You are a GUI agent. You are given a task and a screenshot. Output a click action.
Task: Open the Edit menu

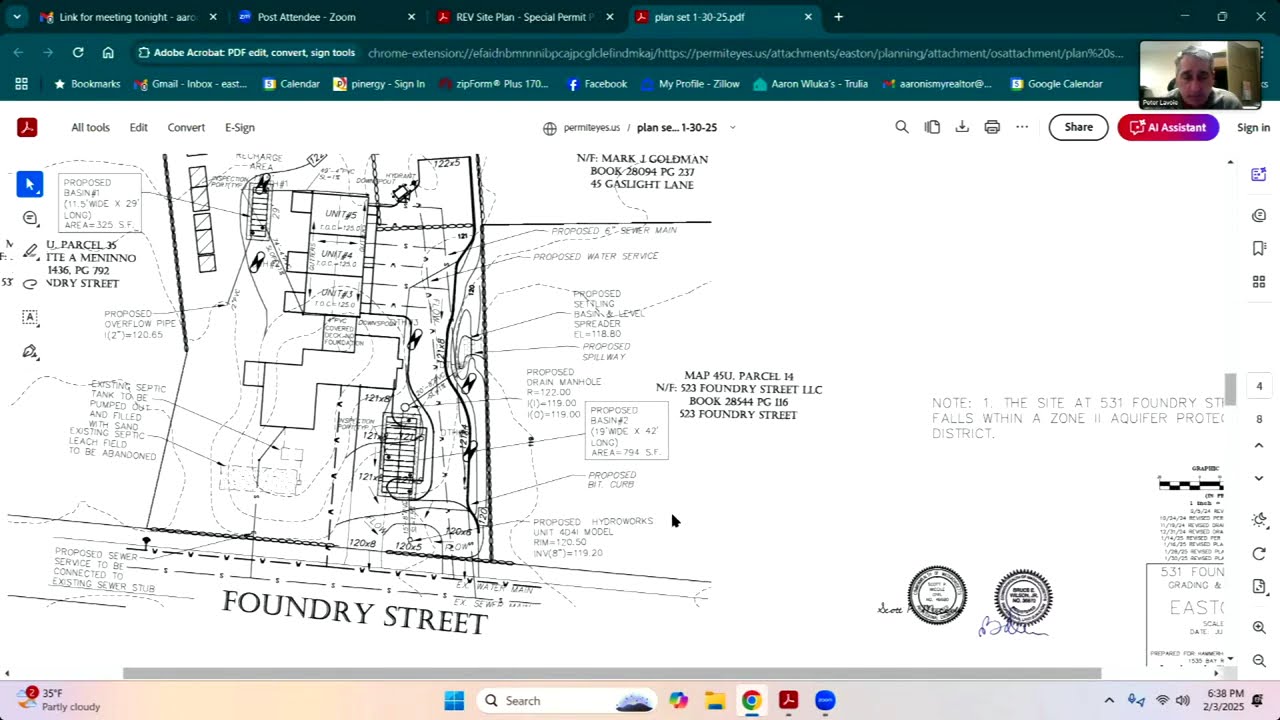(x=139, y=127)
